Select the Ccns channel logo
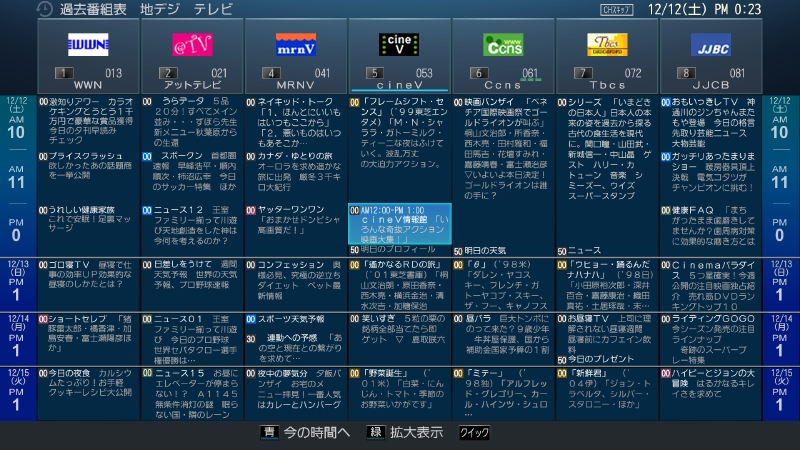 point(503,44)
